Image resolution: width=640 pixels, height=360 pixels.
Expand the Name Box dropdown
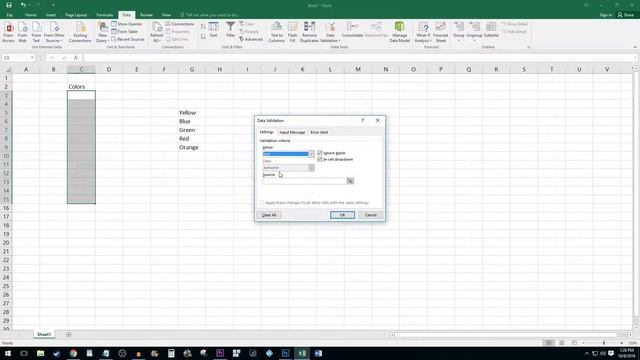click(32, 58)
